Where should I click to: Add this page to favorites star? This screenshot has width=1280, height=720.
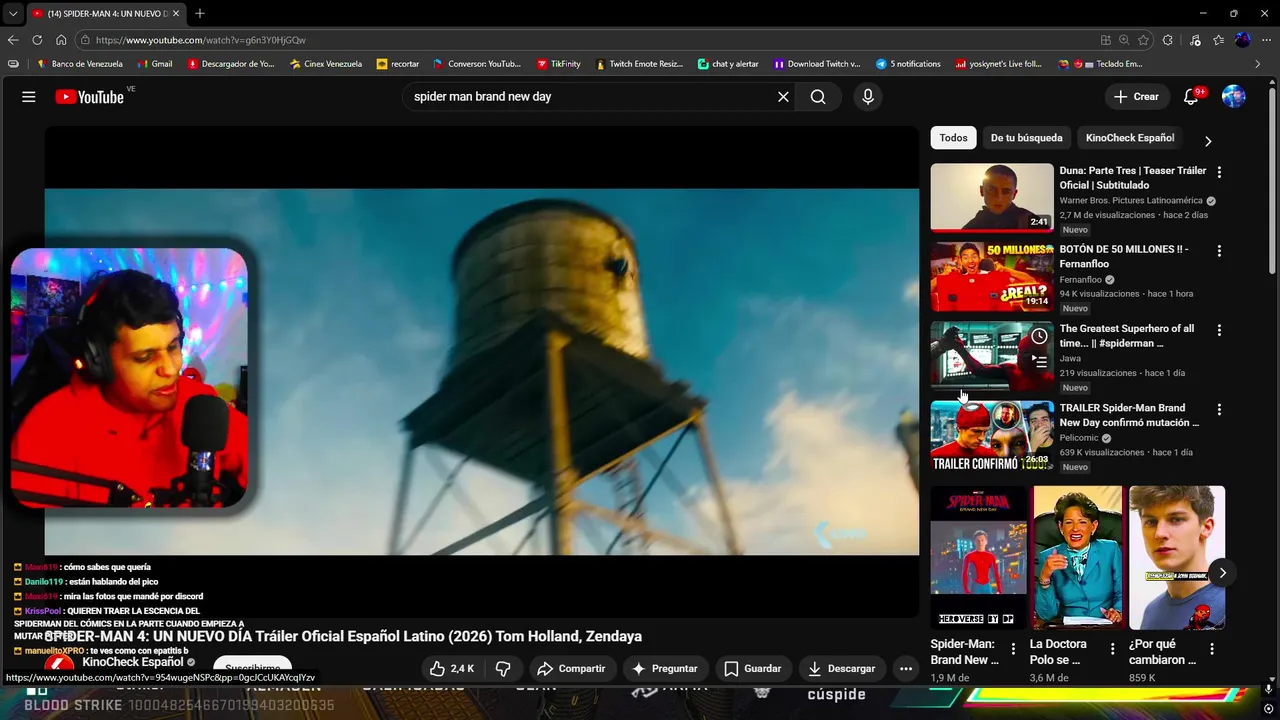pyautogui.click(x=1145, y=40)
